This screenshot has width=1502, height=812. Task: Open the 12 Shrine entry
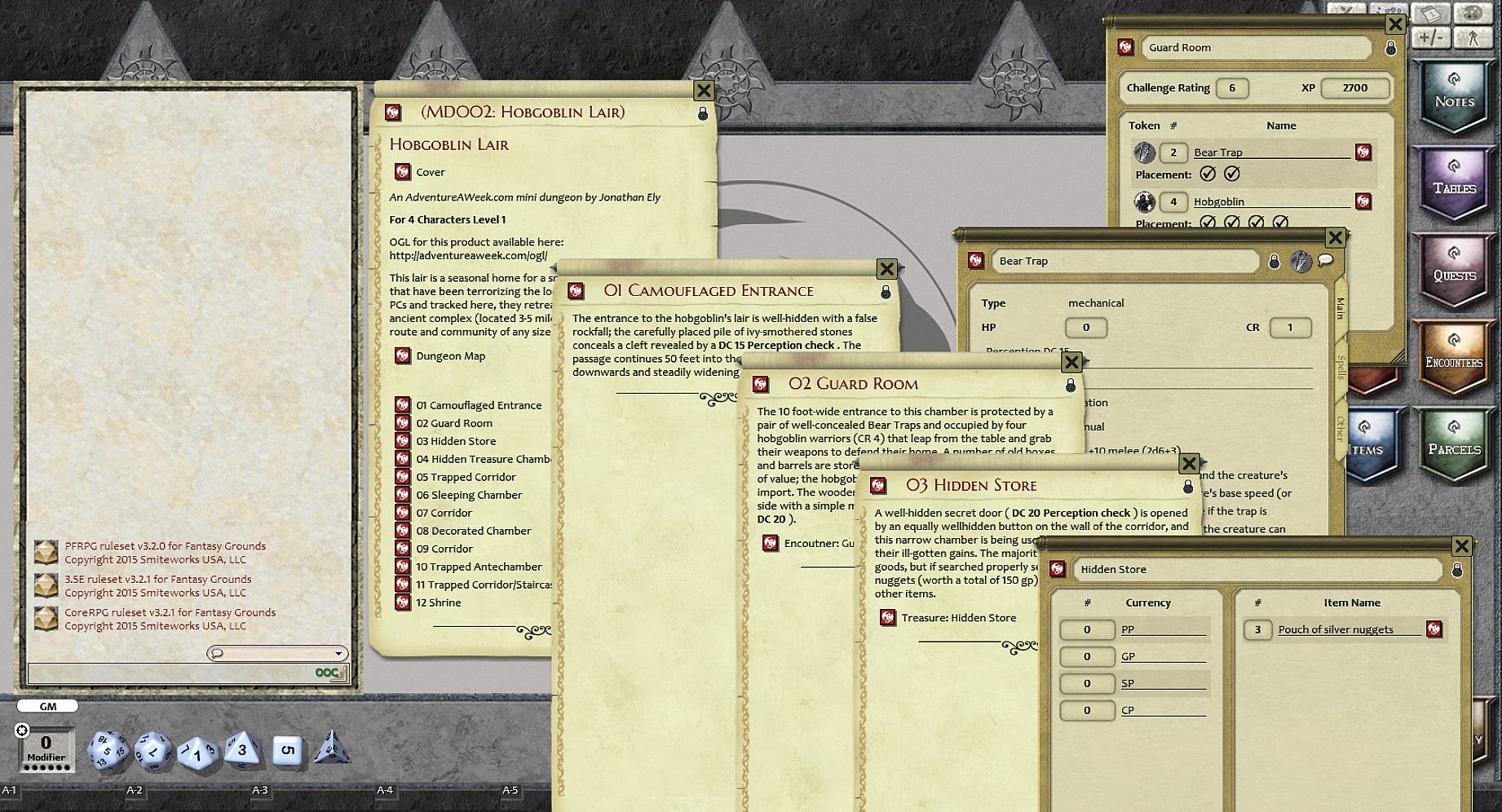pos(439,602)
